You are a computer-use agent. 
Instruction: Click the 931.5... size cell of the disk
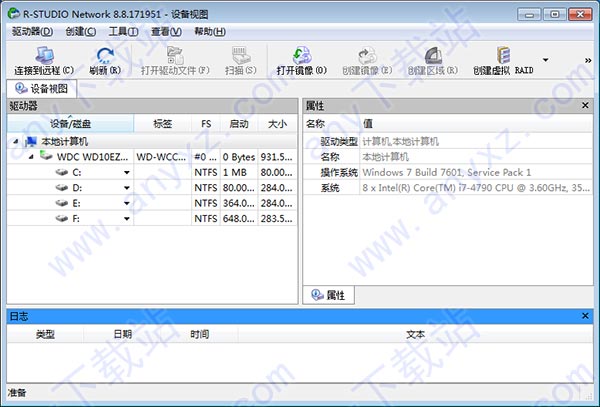click(277, 157)
